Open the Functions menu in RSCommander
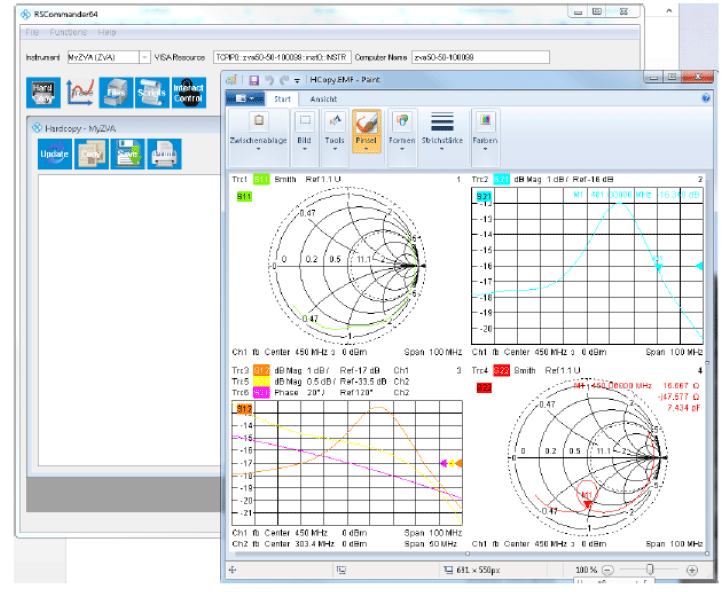This screenshot has width=728, height=592. coord(68,32)
